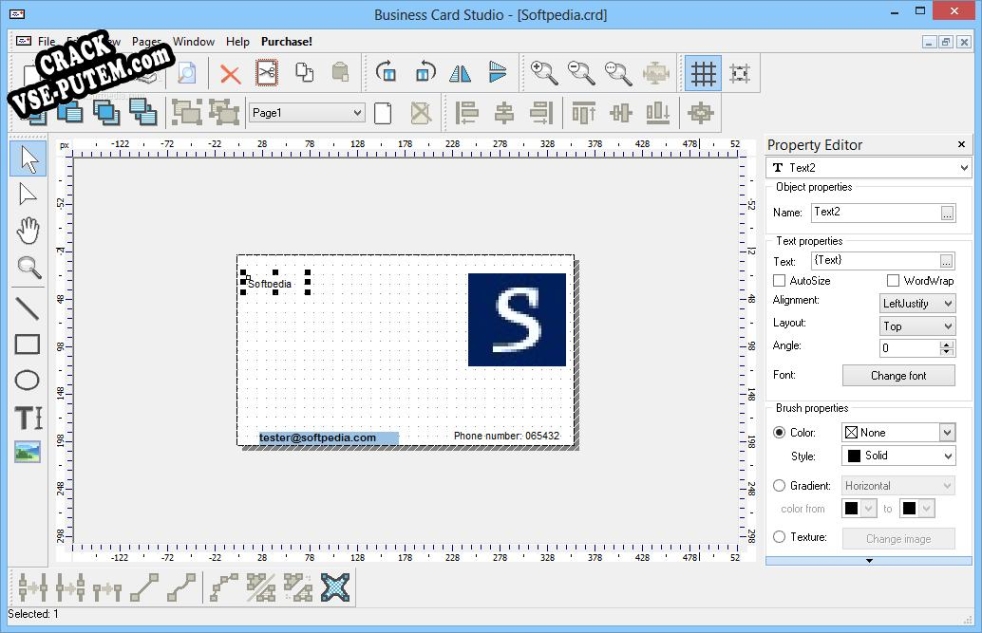Select the Texture radio button
Screen dimensions: 982x633
[x=779, y=537]
